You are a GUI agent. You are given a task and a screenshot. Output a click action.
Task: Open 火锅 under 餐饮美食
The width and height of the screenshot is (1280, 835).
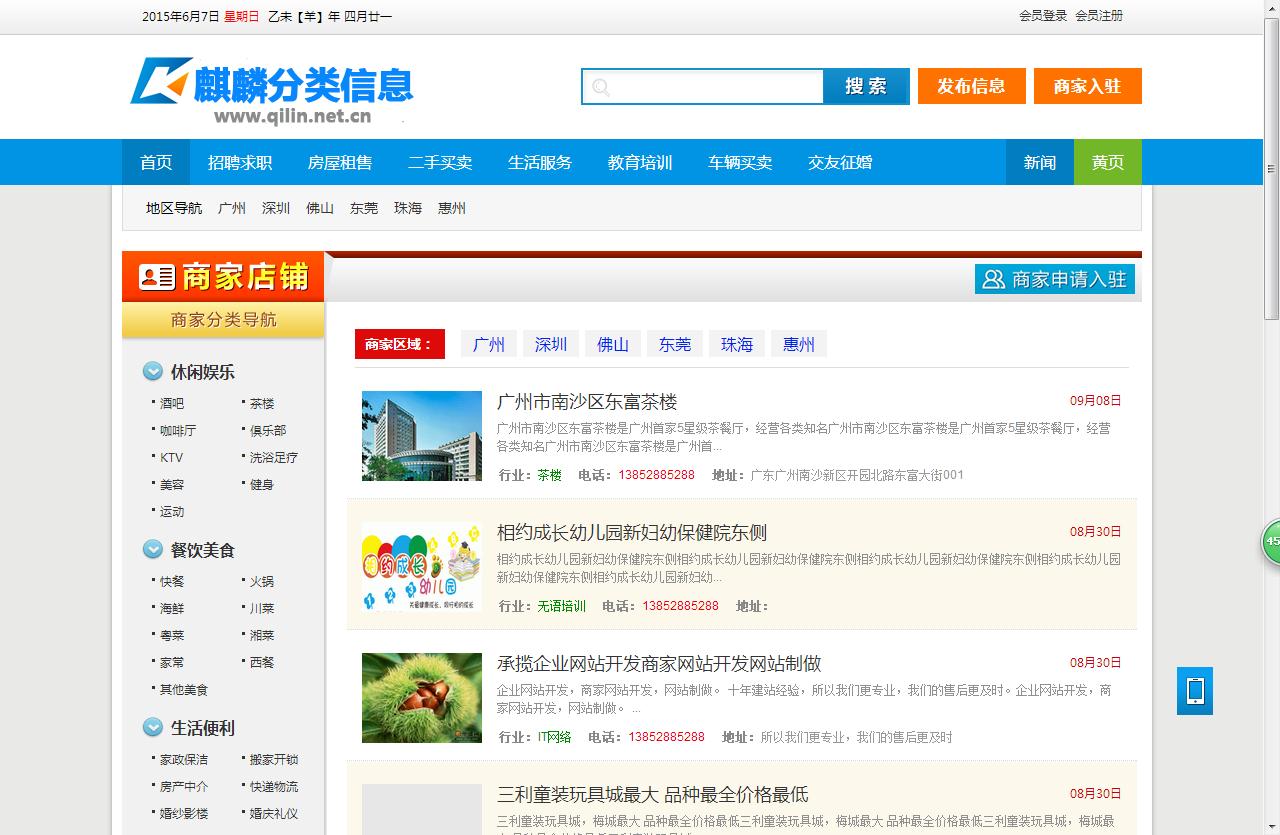tap(262, 582)
